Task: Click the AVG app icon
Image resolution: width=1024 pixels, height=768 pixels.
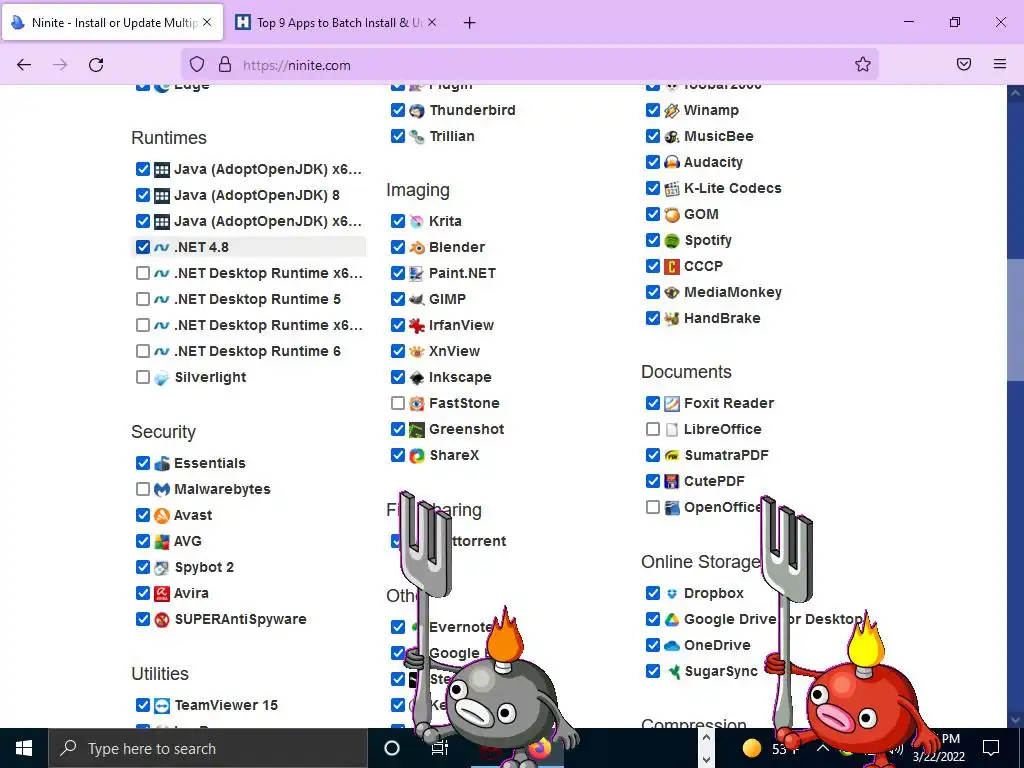Action: [162, 541]
